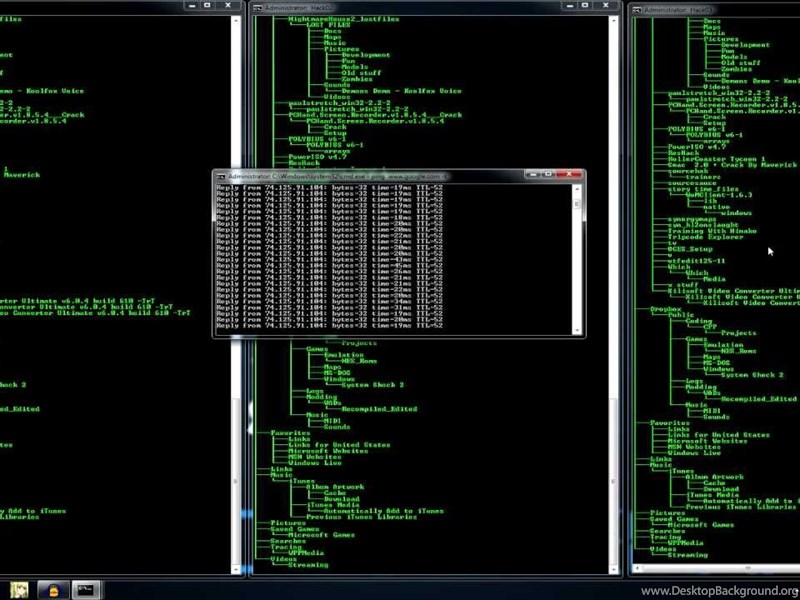Click Recompiled_Edited in the middle window

click(x=379, y=409)
